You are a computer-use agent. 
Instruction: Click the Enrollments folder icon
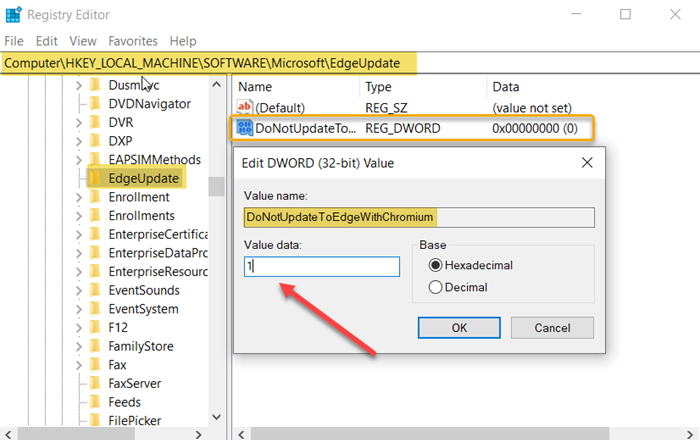coord(95,216)
